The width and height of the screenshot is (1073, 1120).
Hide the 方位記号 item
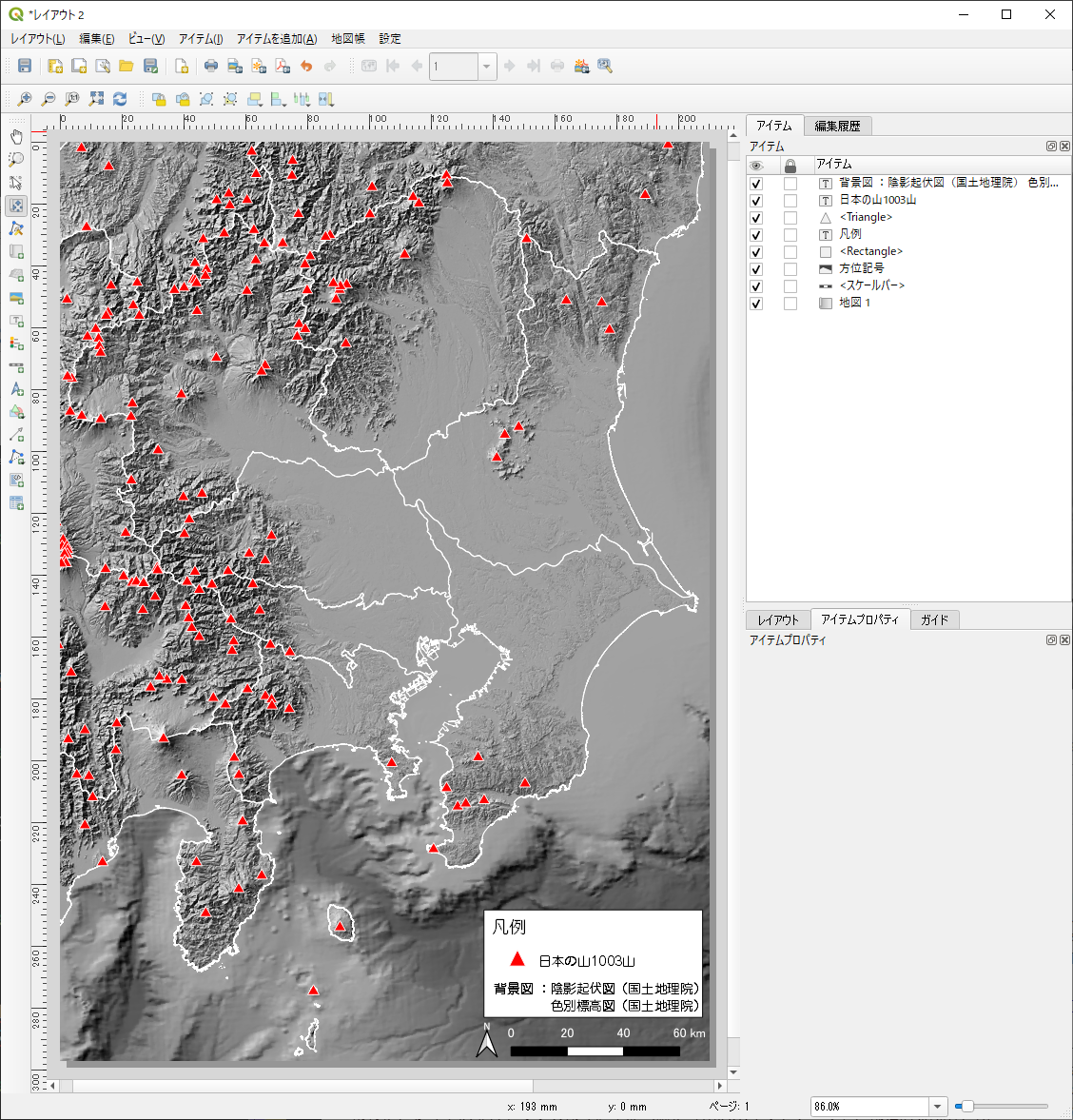click(756, 269)
